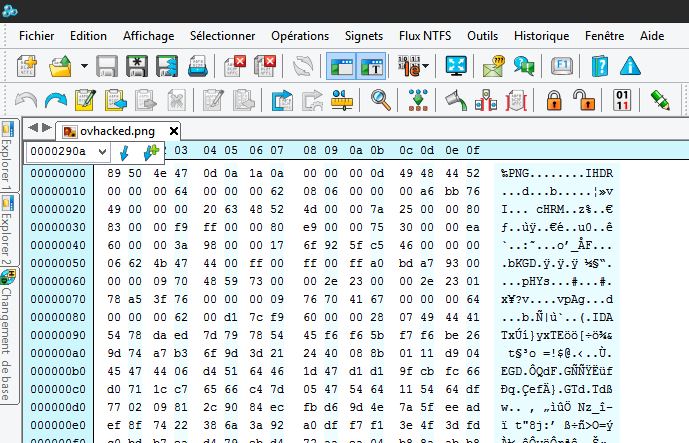The image size is (689, 443).
Task: Toggle the text pane view button
Action: pyautogui.click(x=371, y=66)
